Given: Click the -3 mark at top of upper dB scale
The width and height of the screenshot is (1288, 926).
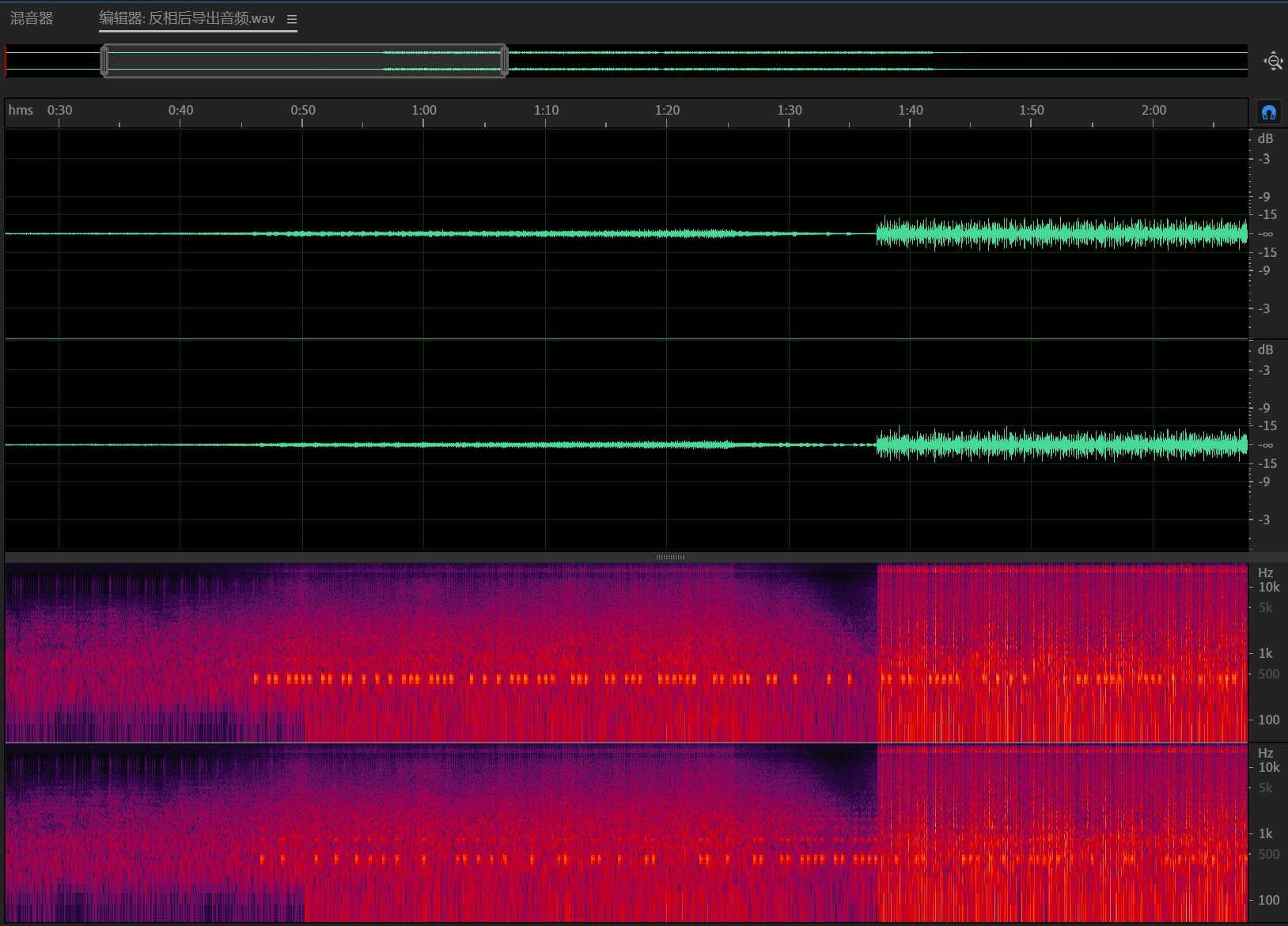Looking at the screenshot, I should pyautogui.click(x=1264, y=159).
